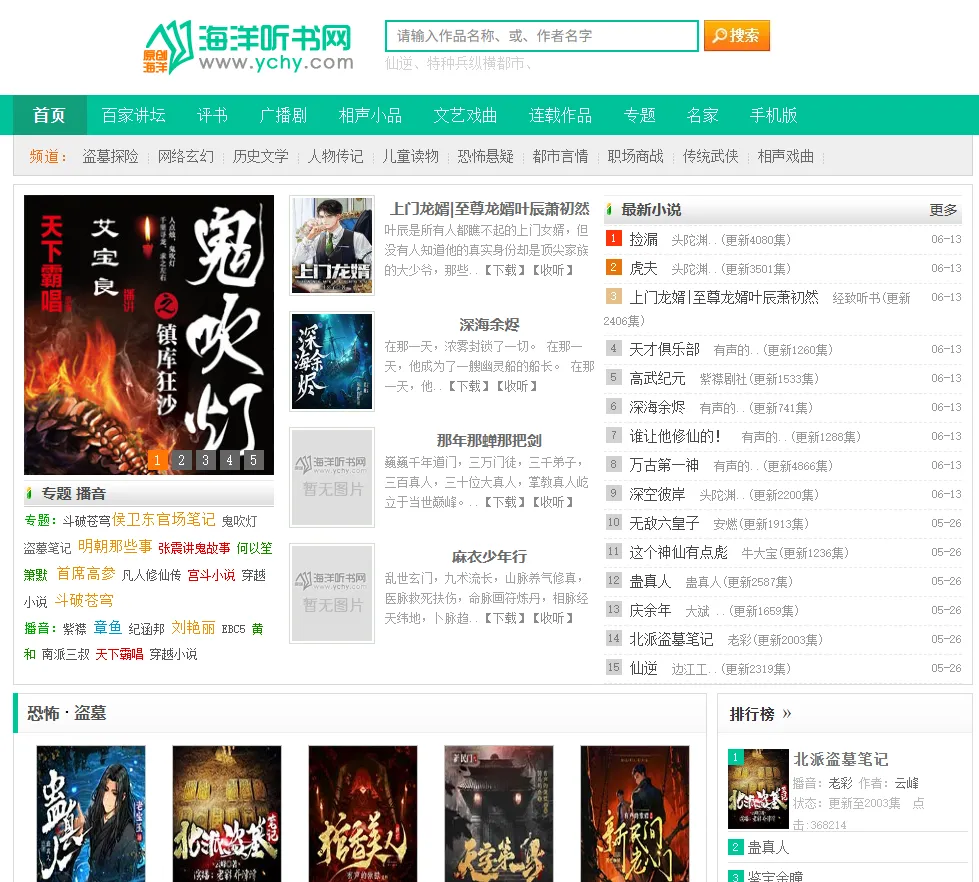Choose the 相声戏曲 channel

coord(785,156)
